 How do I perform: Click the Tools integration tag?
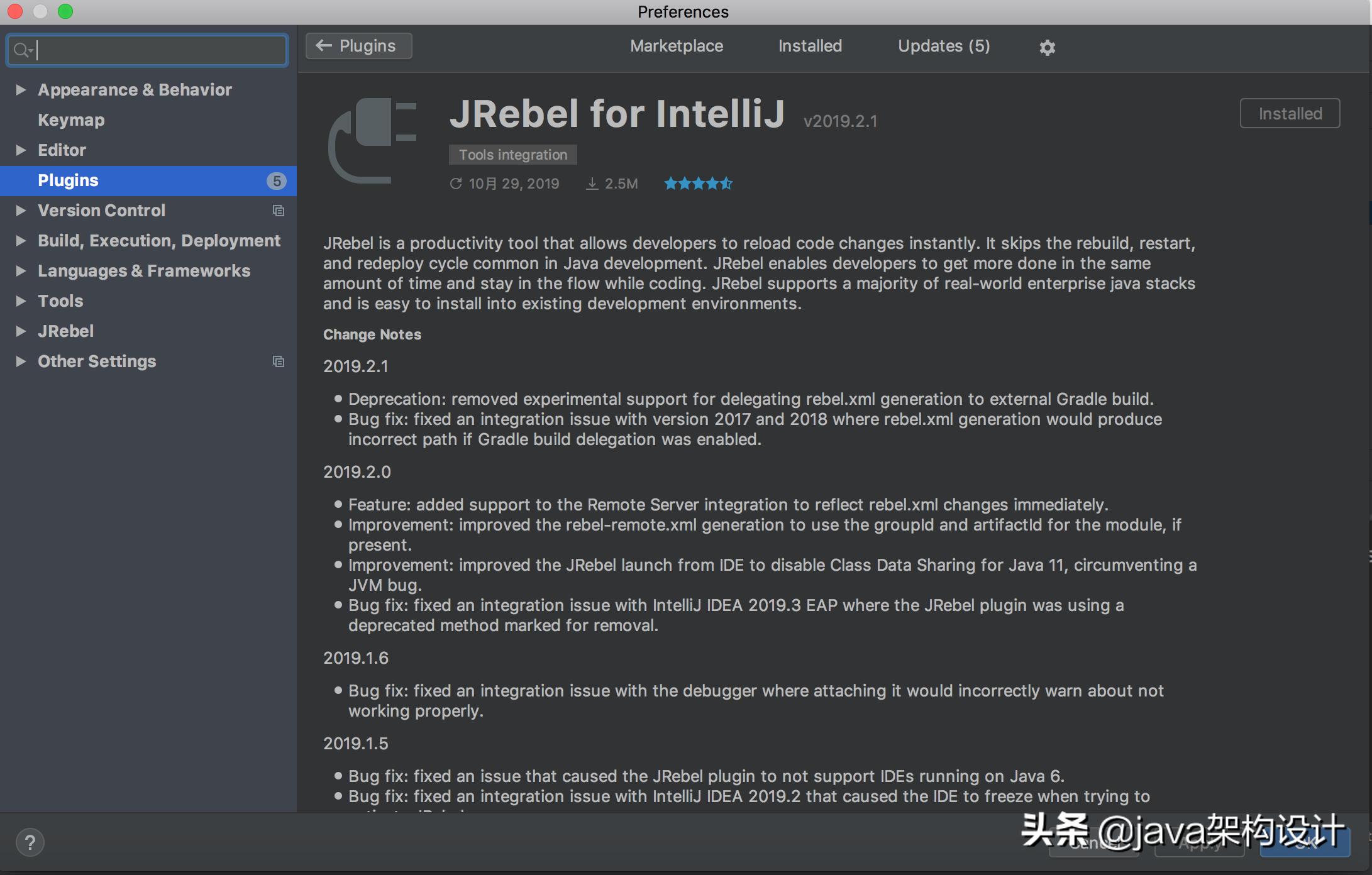512,155
